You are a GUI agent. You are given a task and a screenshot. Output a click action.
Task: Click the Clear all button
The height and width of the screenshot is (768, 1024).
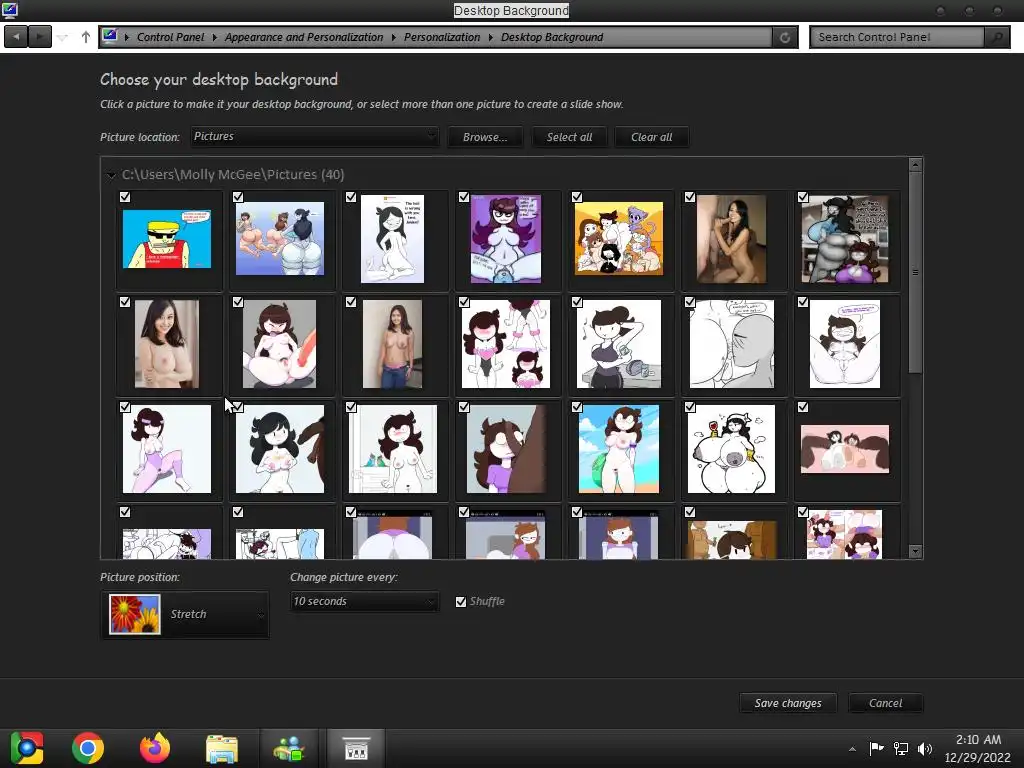(652, 137)
